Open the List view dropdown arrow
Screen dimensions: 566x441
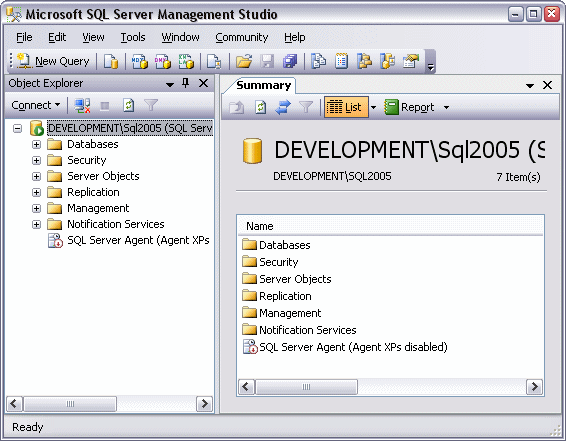click(373, 107)
